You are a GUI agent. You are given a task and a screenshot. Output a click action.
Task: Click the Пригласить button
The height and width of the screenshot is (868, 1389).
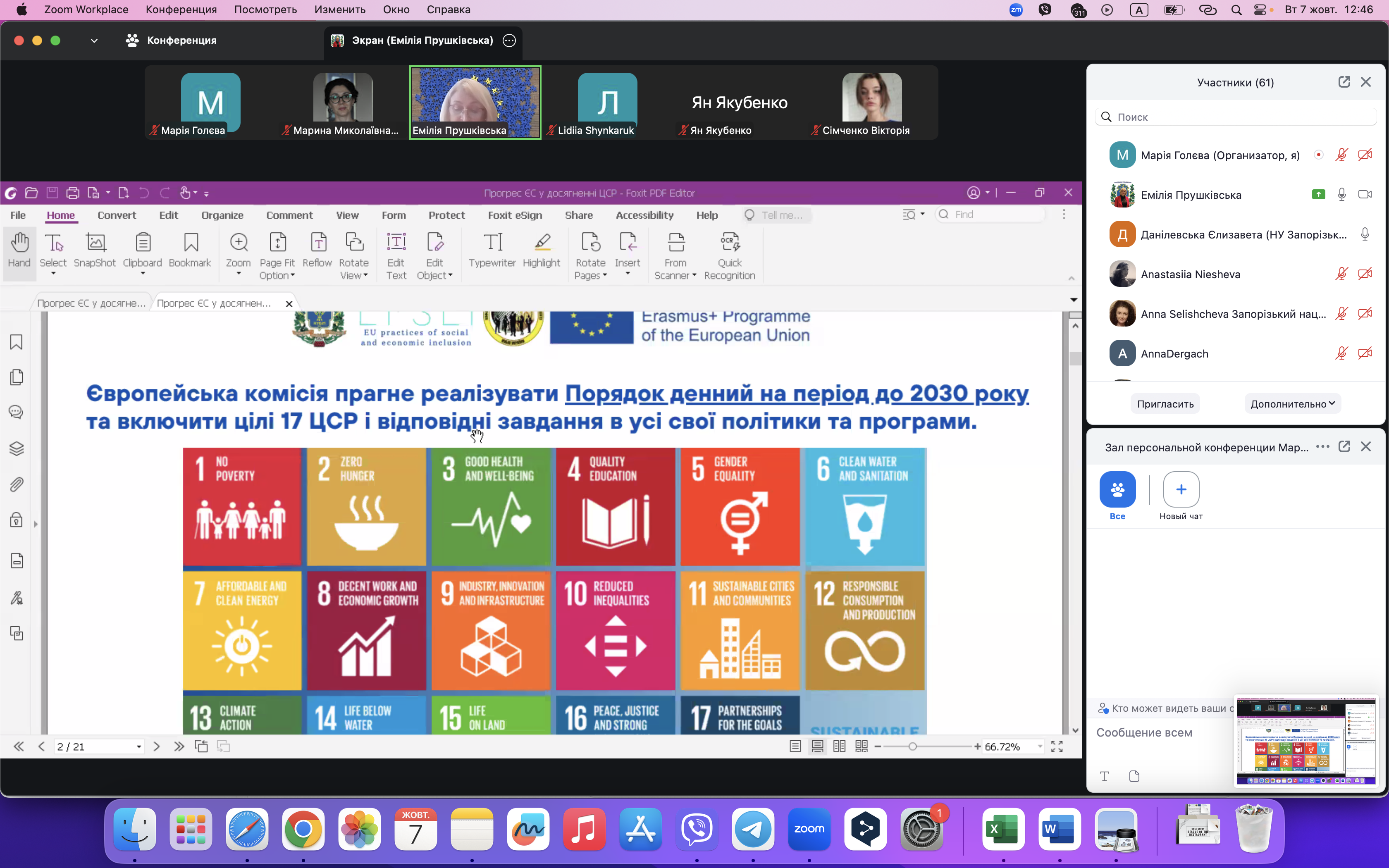coord(1165,403)
